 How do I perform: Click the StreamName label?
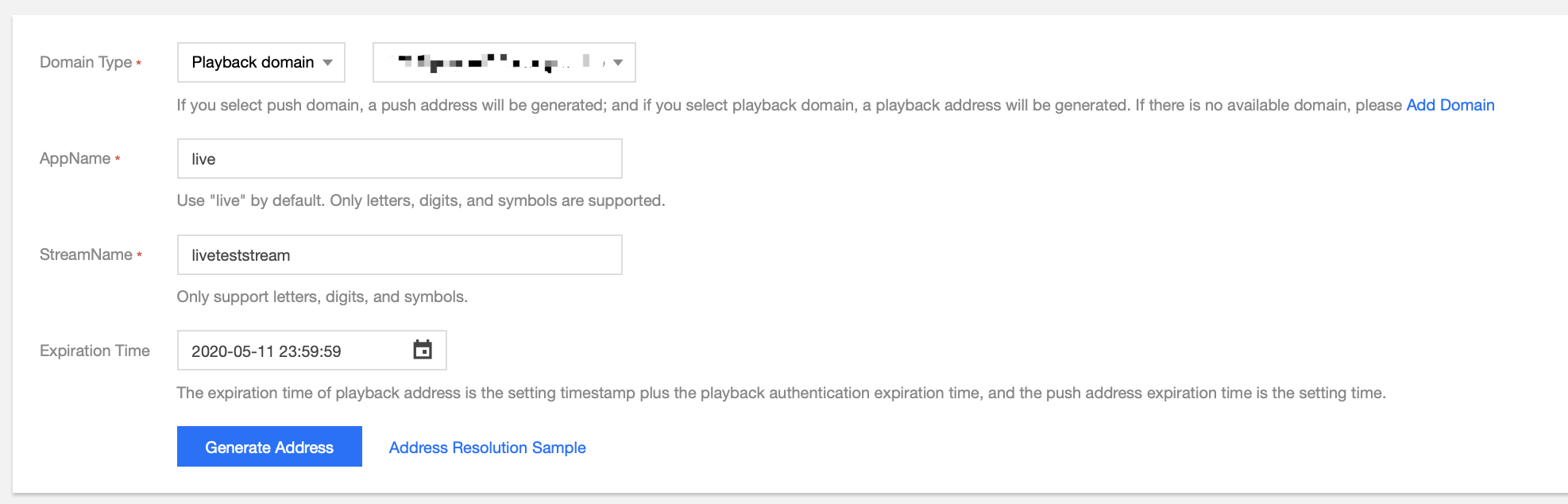click(86, 254)
